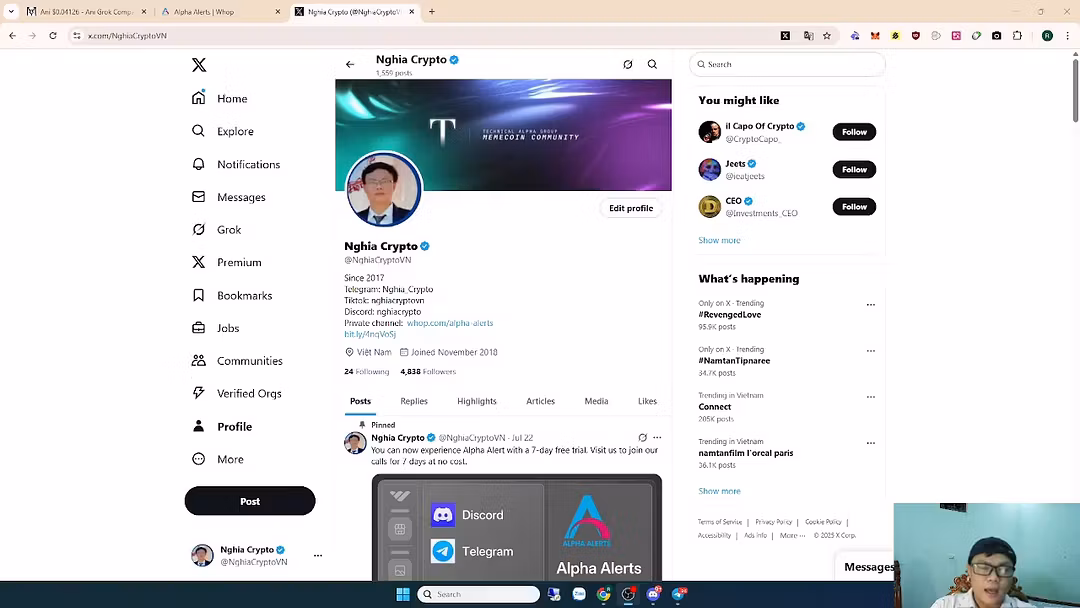The width and height of the screenshot is (1080, 608).
Task: Switch to the Highlights tab
Action: click(477, 401)
